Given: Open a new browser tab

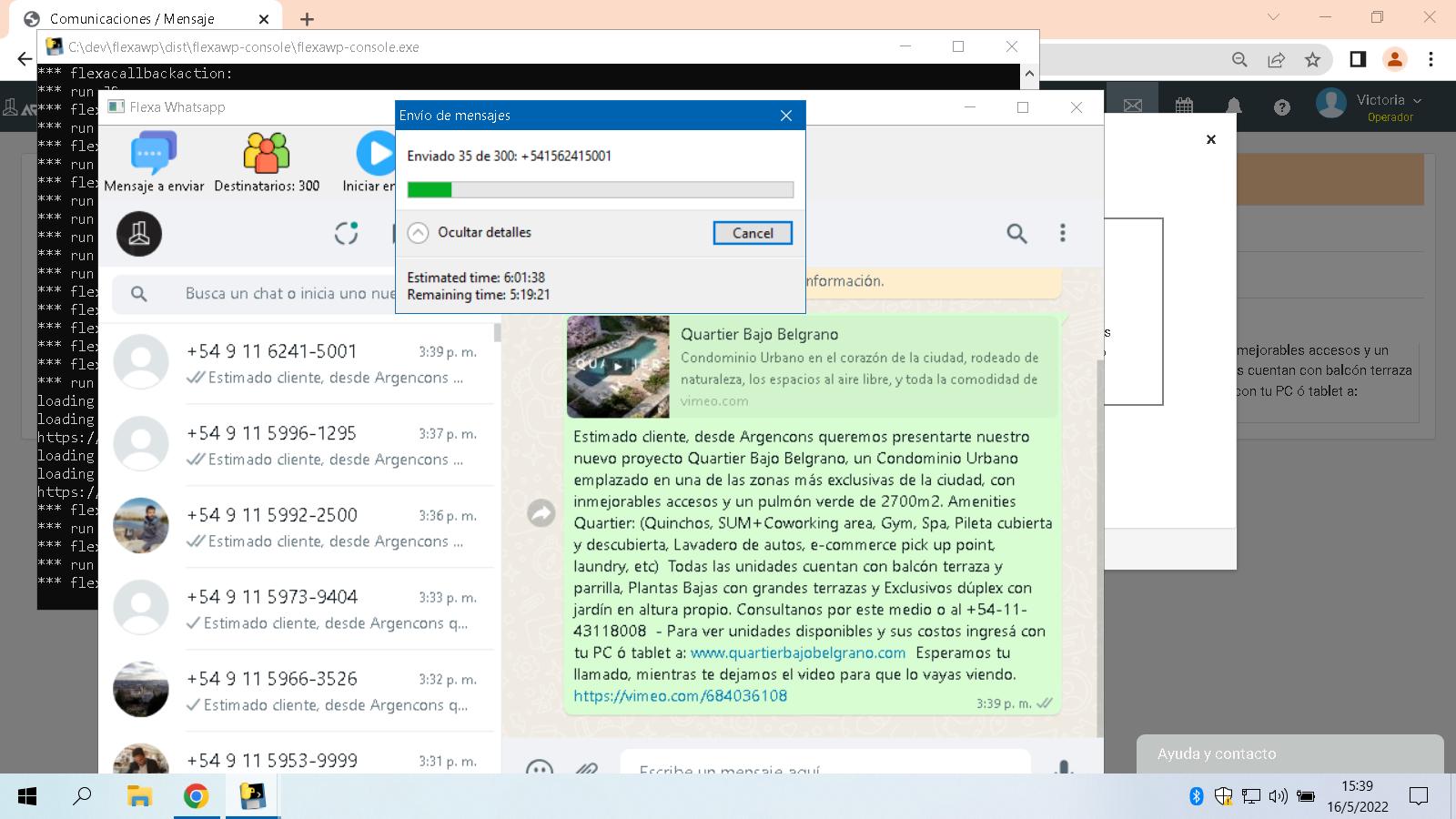Looking at the screenshot, I should point(308,19).
